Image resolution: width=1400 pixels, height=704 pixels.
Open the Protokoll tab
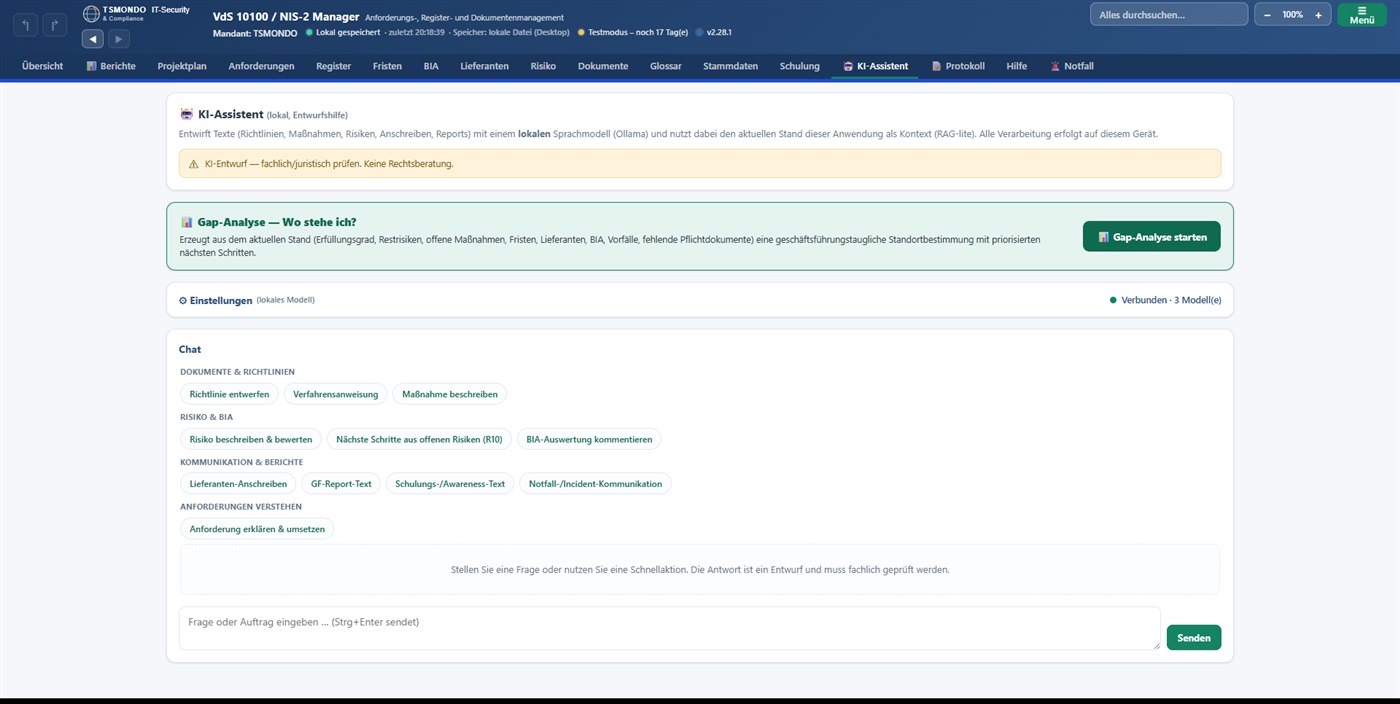[x=958, y=66]
